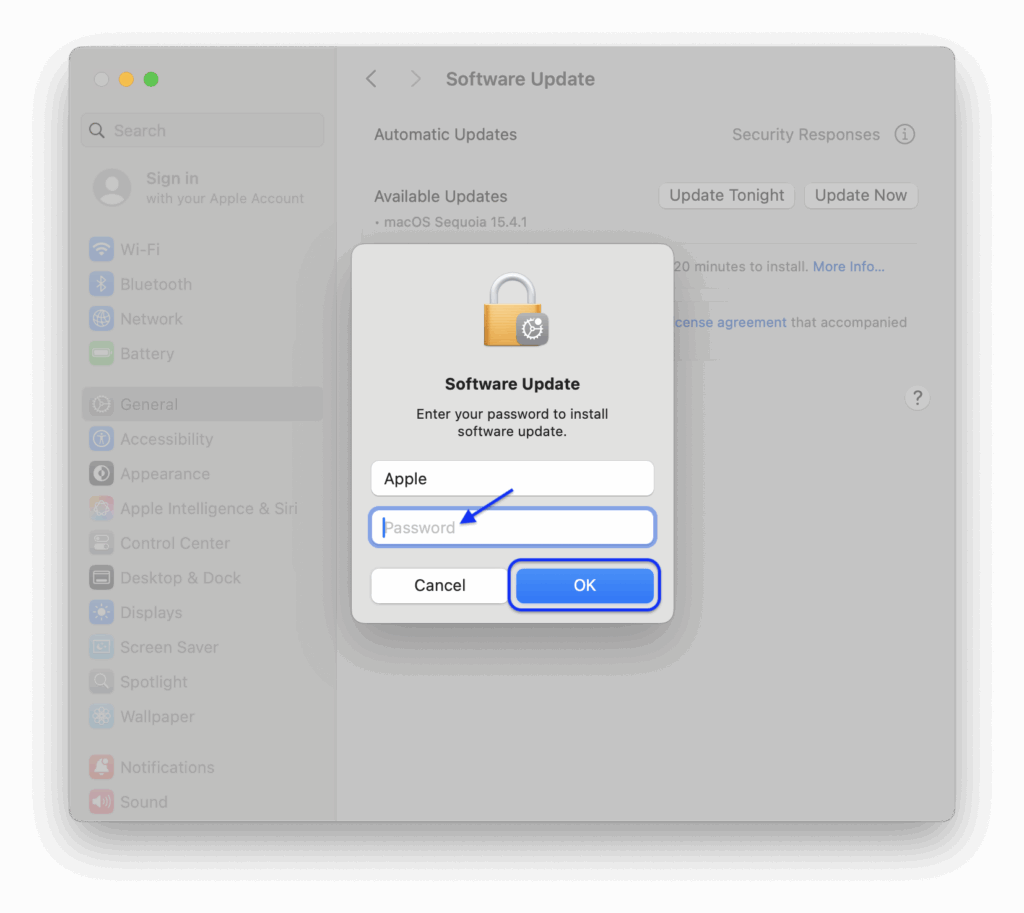
Task: Click the Available Updates label
Action: 440,196
